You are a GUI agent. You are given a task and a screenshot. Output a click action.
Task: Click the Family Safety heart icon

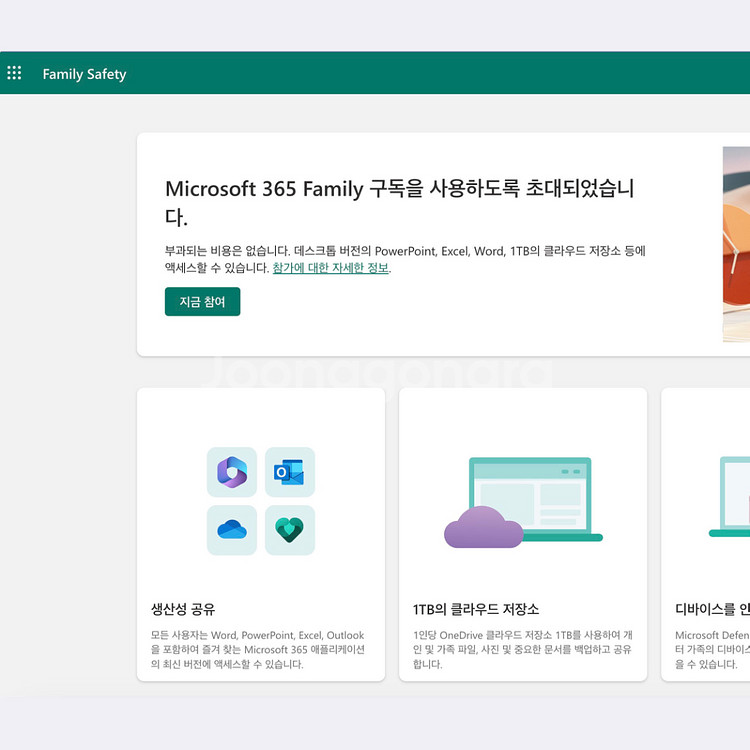point(290,530)
